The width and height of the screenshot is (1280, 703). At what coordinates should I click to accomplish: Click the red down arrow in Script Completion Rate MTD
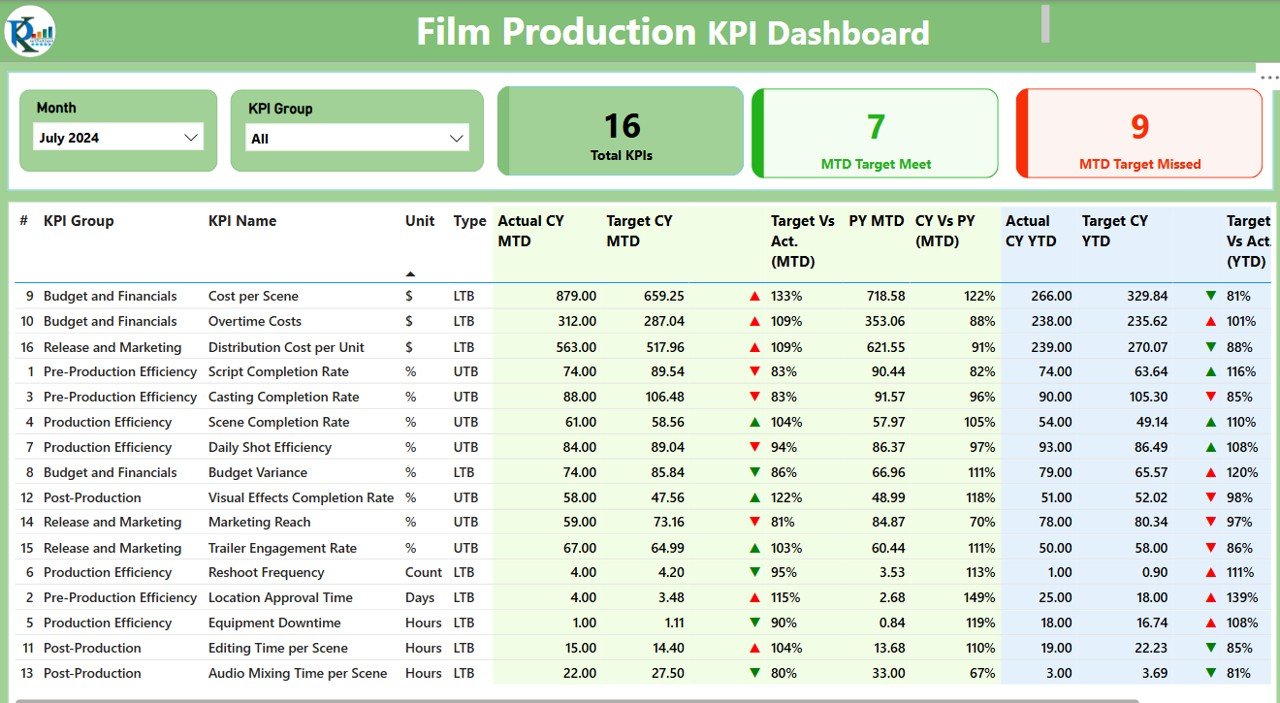pos(755,372)
